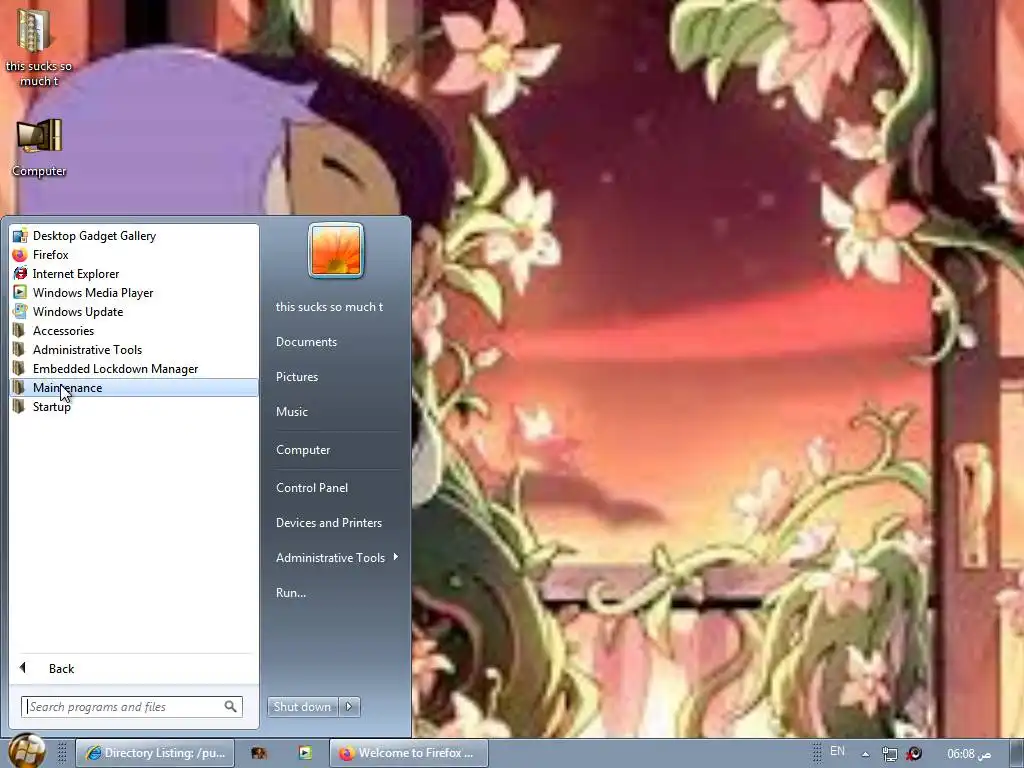Show hidden tray icons arrow

click(x=865, y=754)
